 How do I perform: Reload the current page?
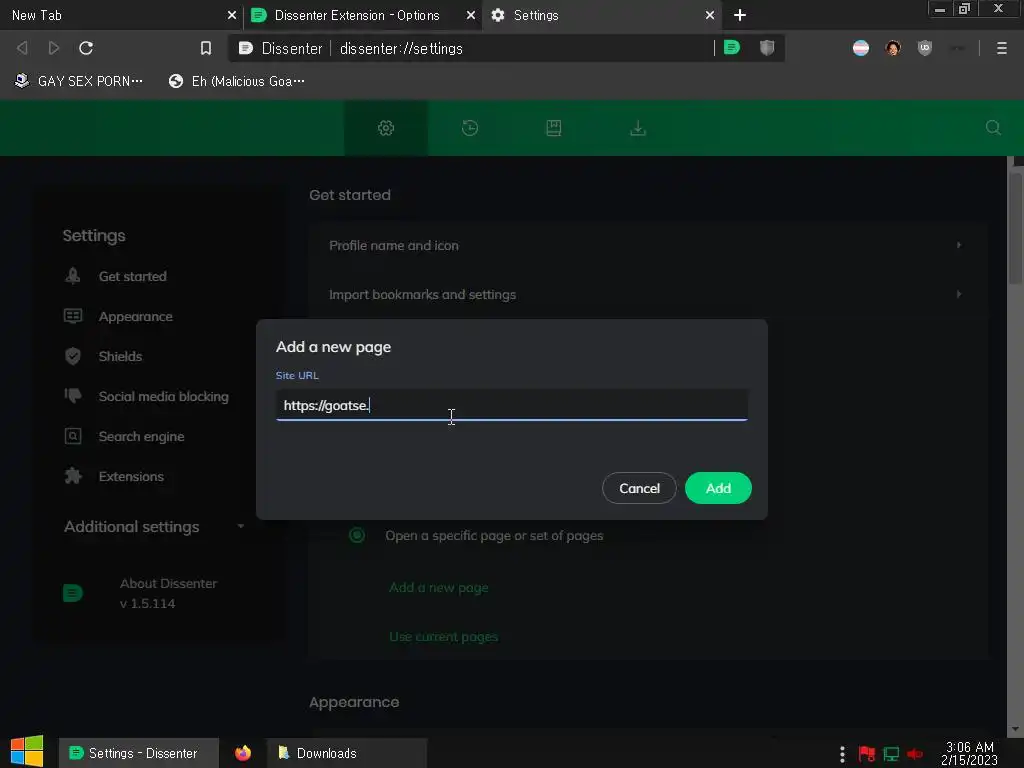coord(86,48)
